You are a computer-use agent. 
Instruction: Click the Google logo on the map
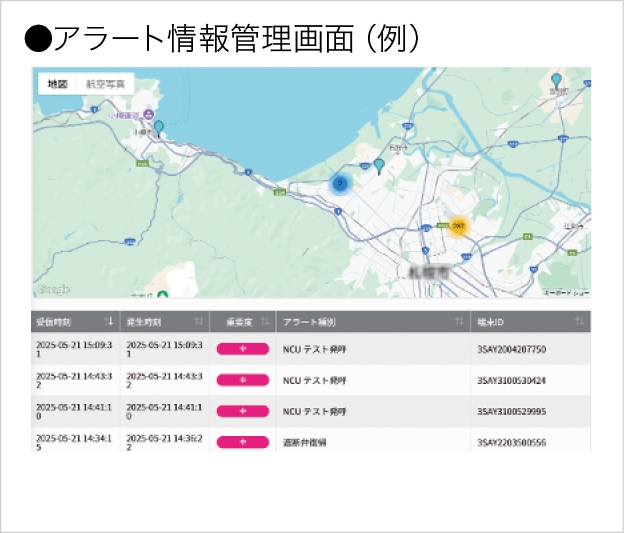point(53,289)
